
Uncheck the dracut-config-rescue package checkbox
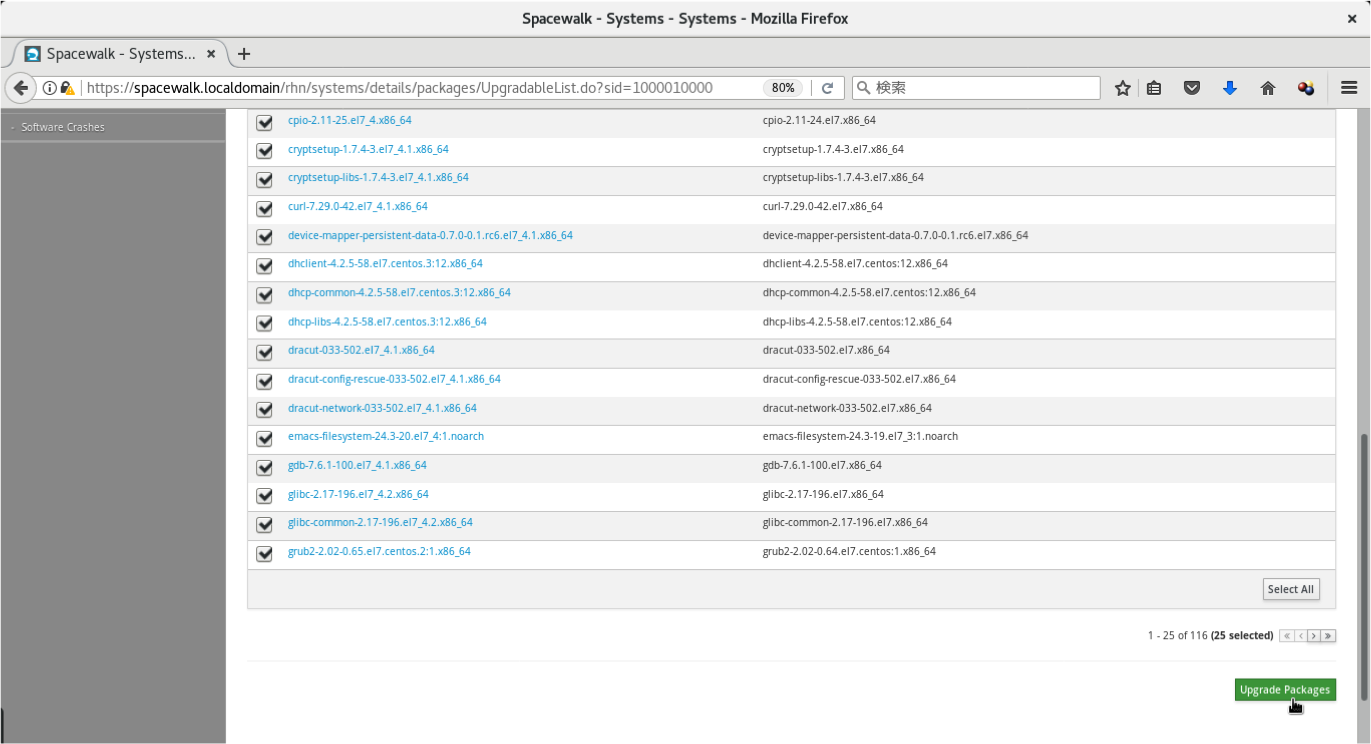(x=264, y=381)
